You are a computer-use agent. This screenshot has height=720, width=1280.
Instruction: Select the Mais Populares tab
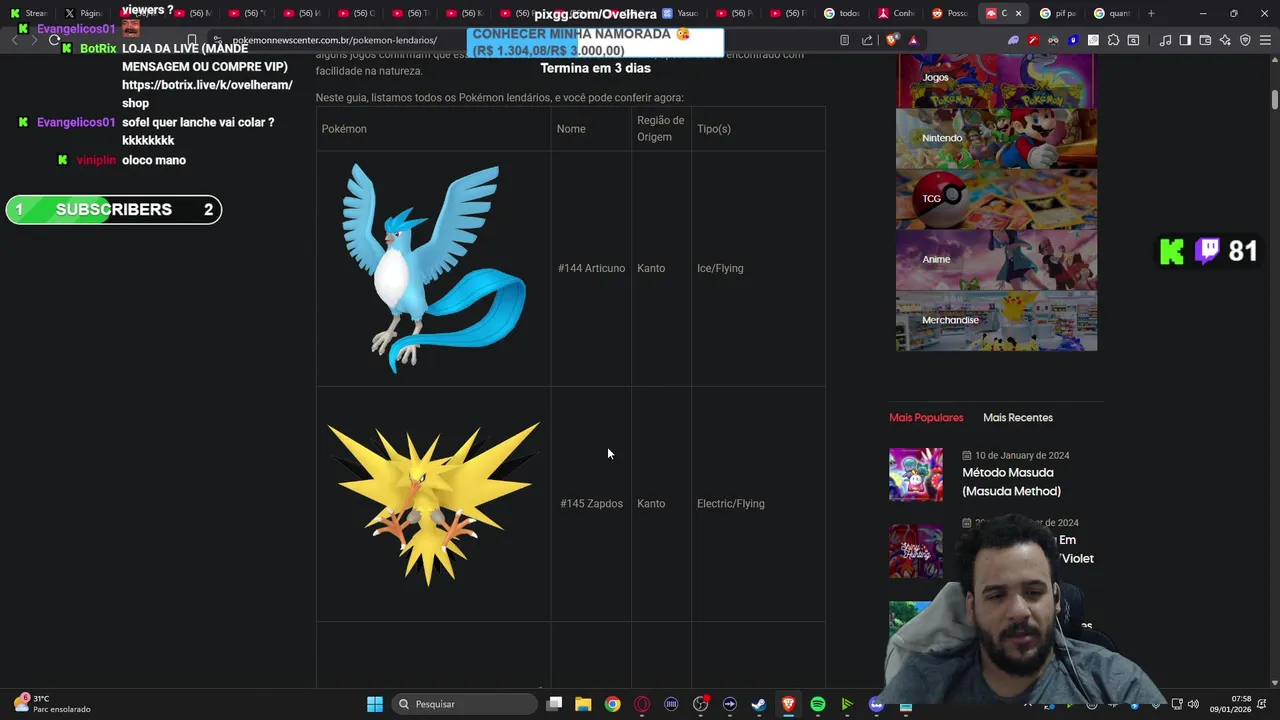pyautogui.click(x=926, y=418)
